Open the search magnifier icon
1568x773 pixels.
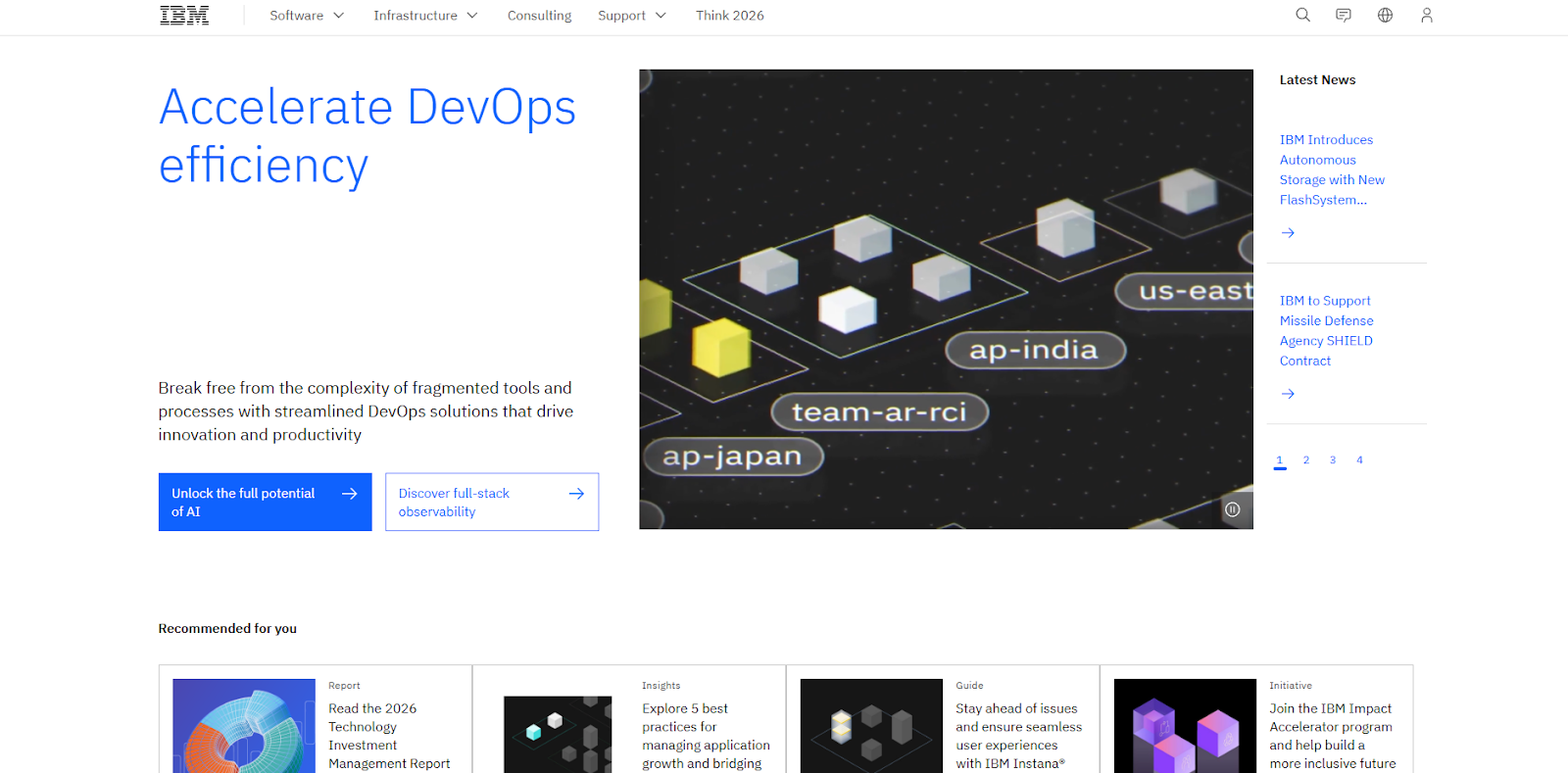(1302, 16)
